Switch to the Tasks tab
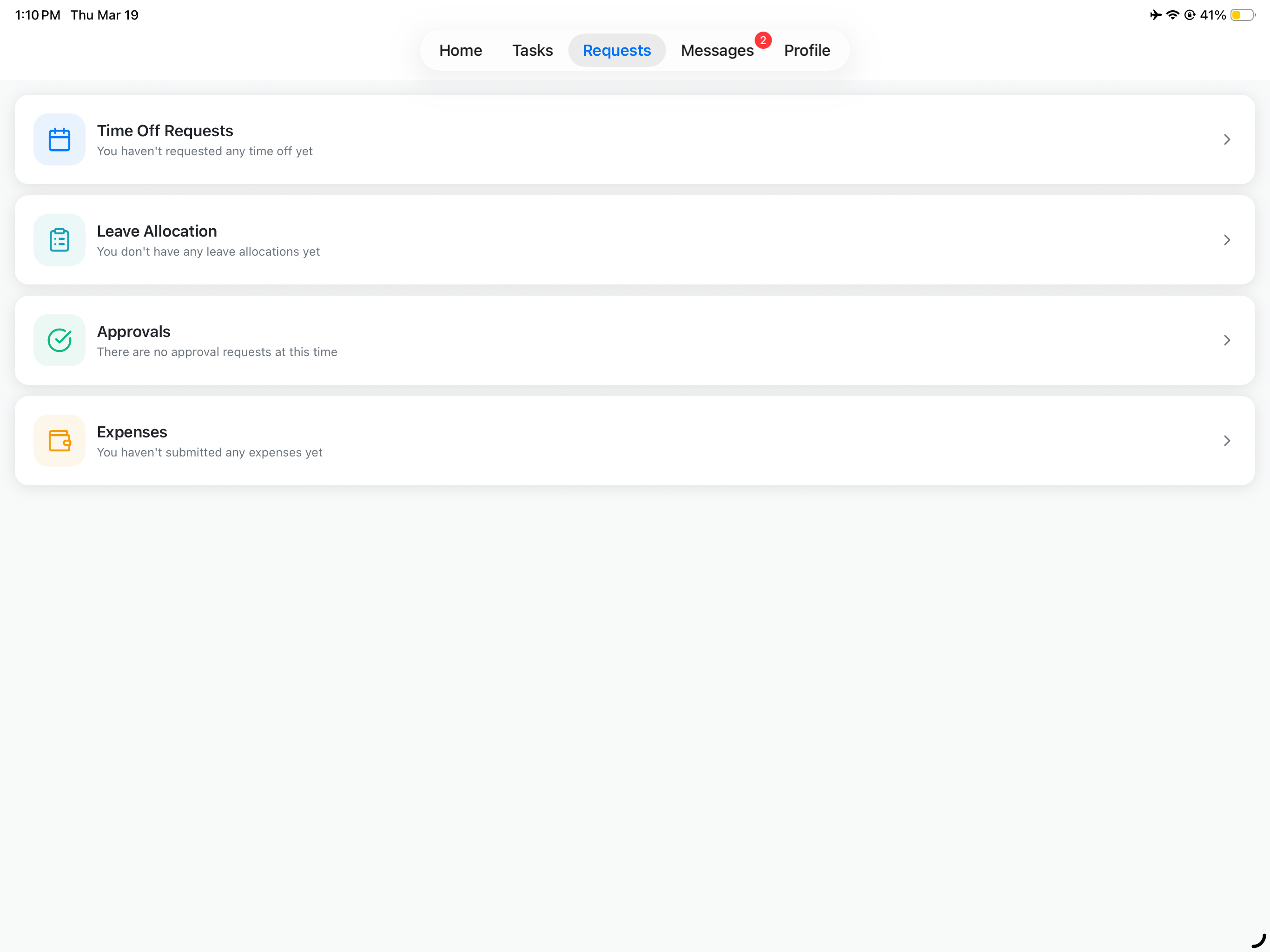The image size is (1270, 952). click(x=532, y=51)
